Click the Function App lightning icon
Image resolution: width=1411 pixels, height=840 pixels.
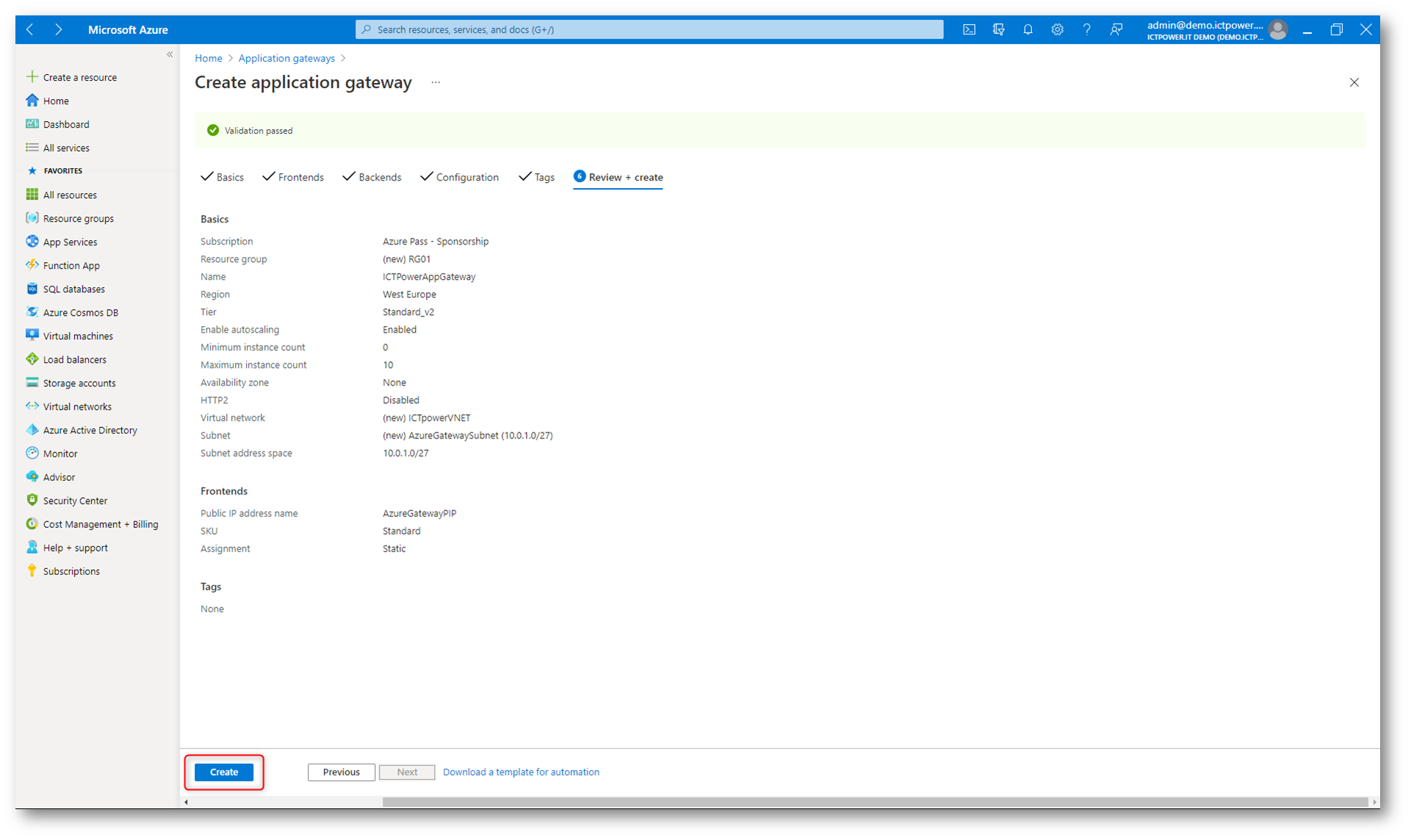coord(32,264)
